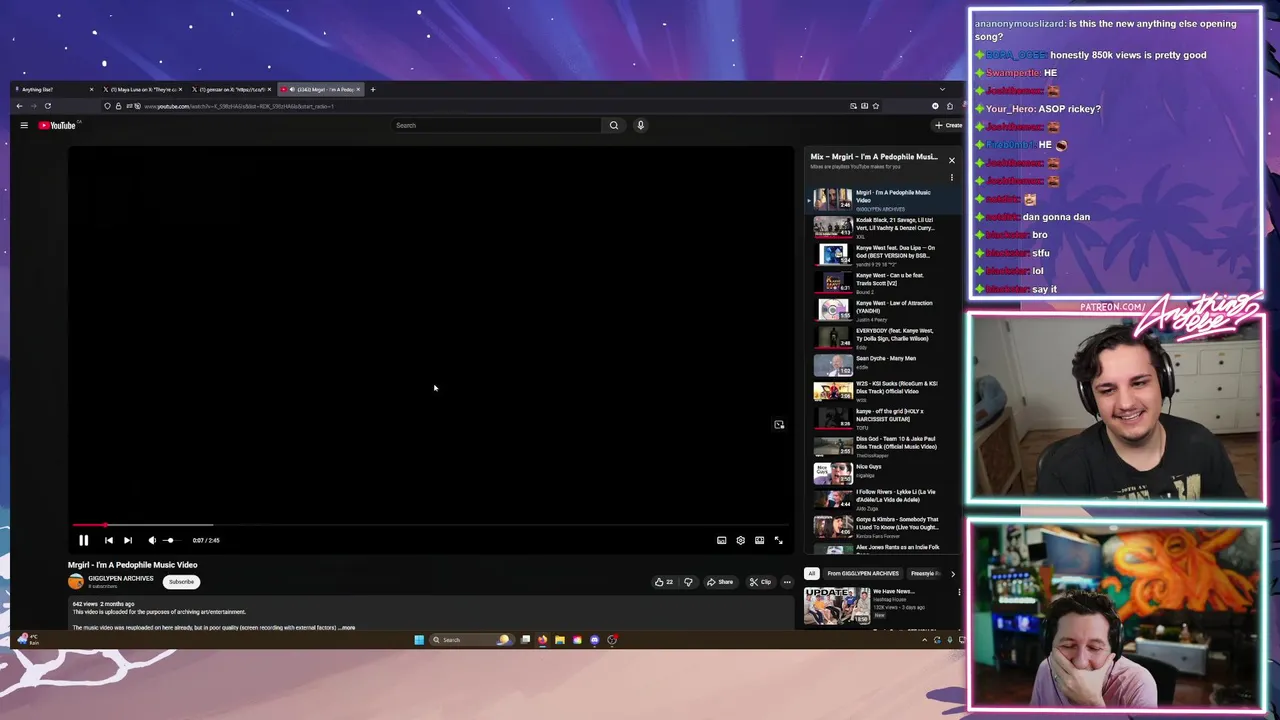
Task: Reload the page
Action: point(47,106)
